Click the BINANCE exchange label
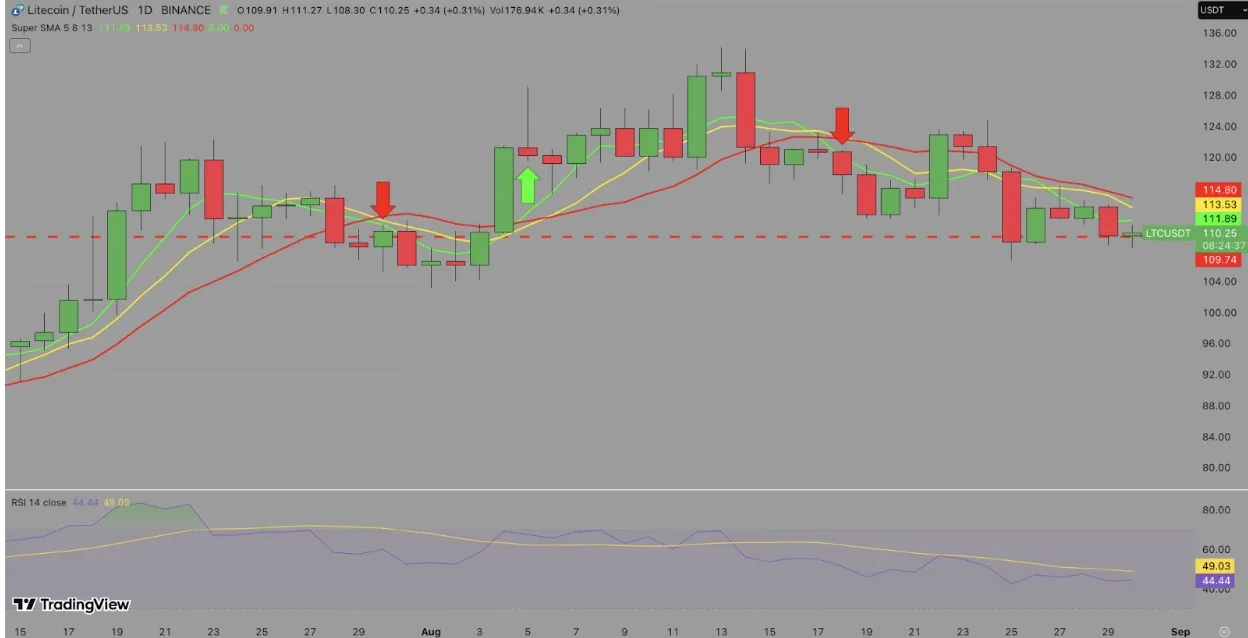Image resolution: width=1248 pixels, height=638 pixels. 187,10
